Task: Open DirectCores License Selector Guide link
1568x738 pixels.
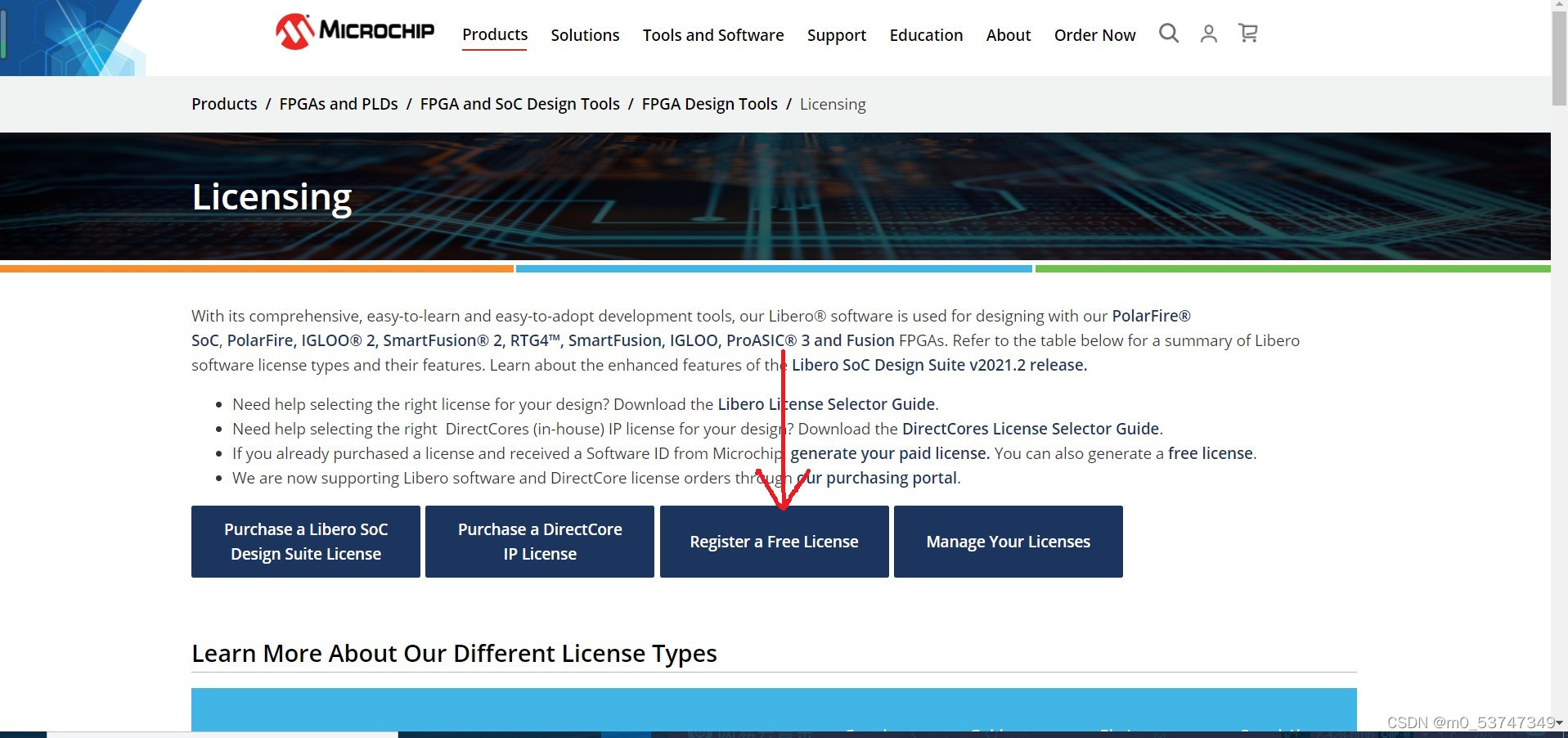Action: click(1031, 429)
